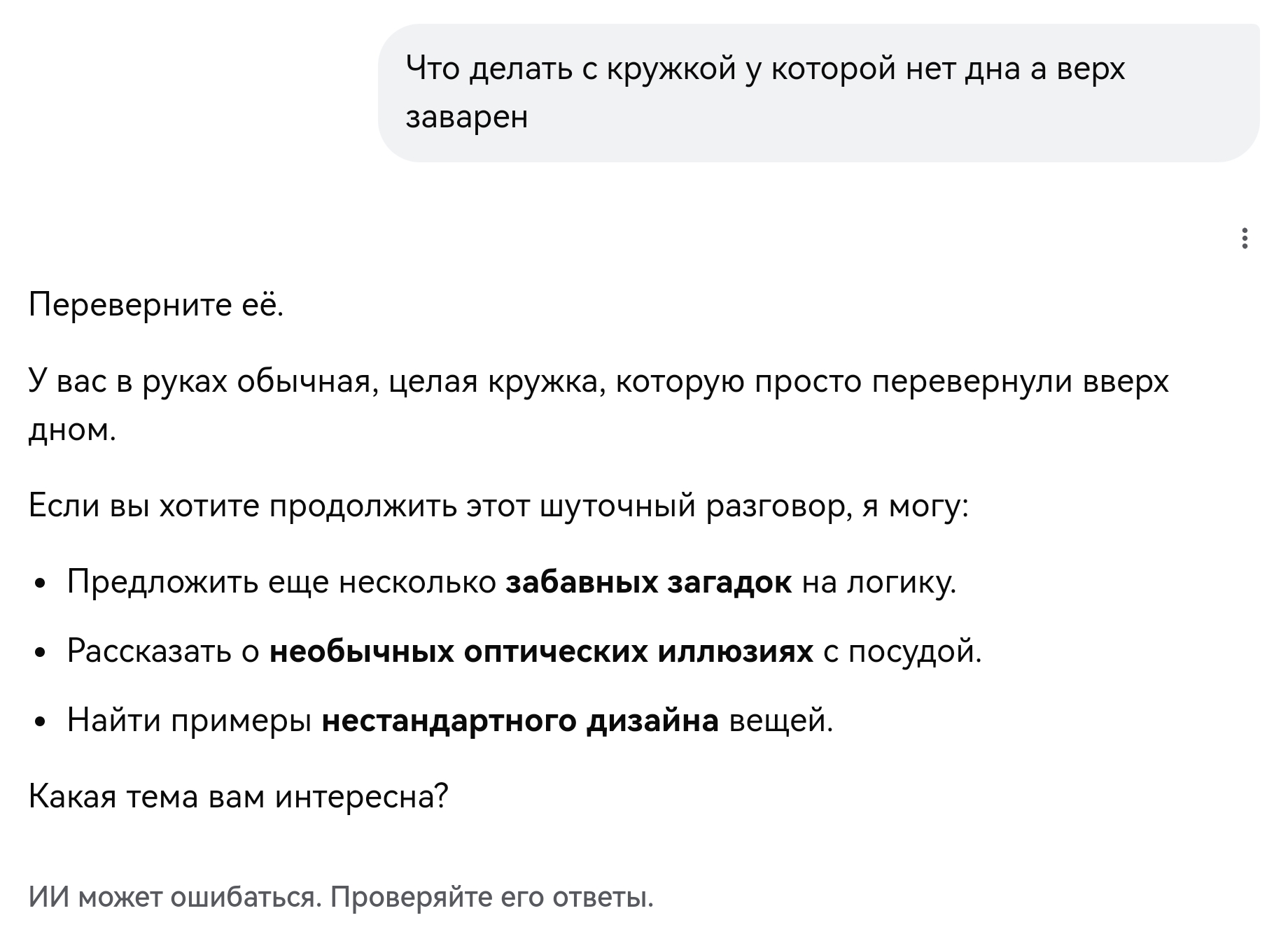Screen dimensions: 1288x948
Task: Click the question "Какая тема вам интересна?"
Action: (x=239, y=796)
